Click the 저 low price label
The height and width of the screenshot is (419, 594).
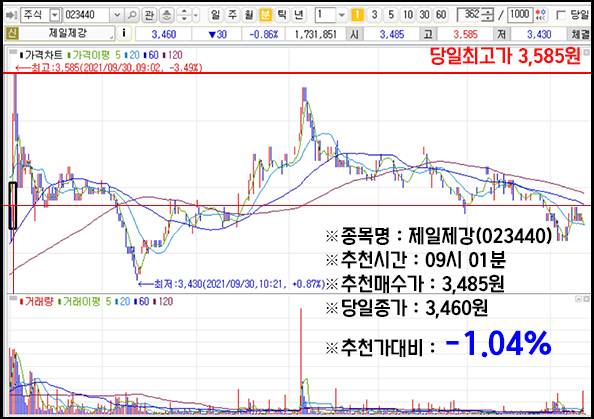pyautogui.click(x=502, y=34)
